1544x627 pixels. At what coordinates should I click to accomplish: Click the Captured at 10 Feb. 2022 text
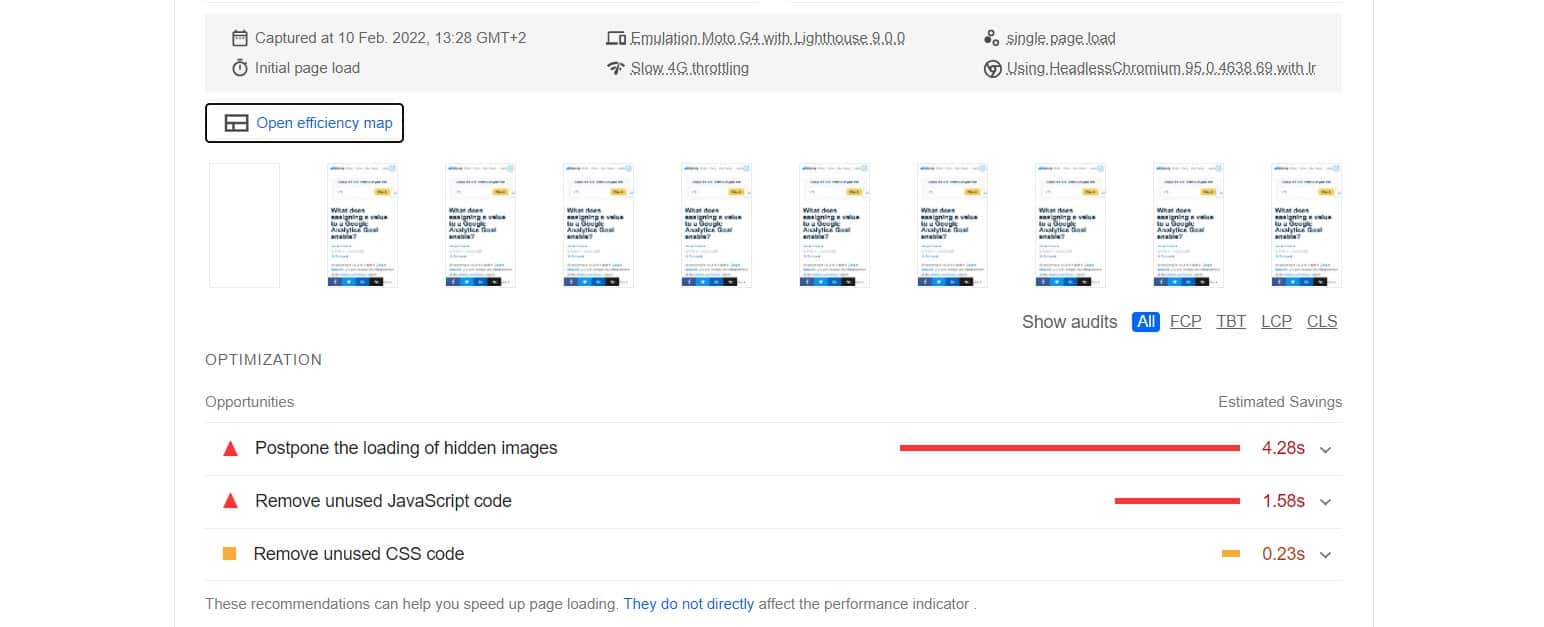390,38
